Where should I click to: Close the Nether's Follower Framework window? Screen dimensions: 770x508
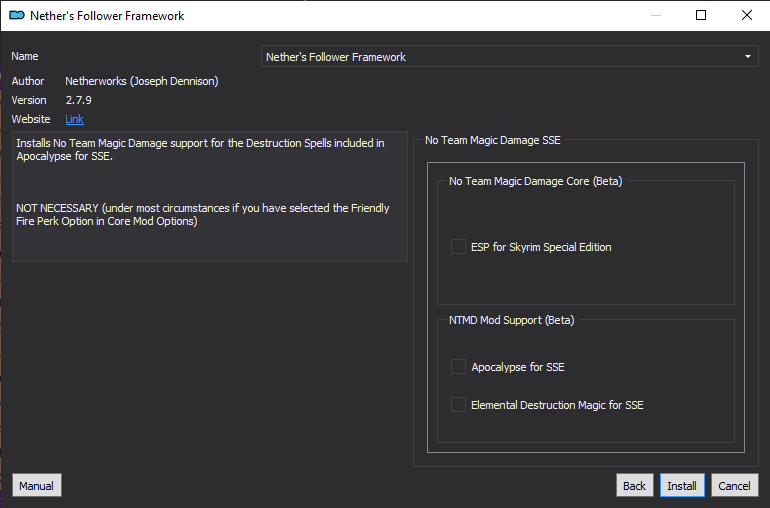746,15
